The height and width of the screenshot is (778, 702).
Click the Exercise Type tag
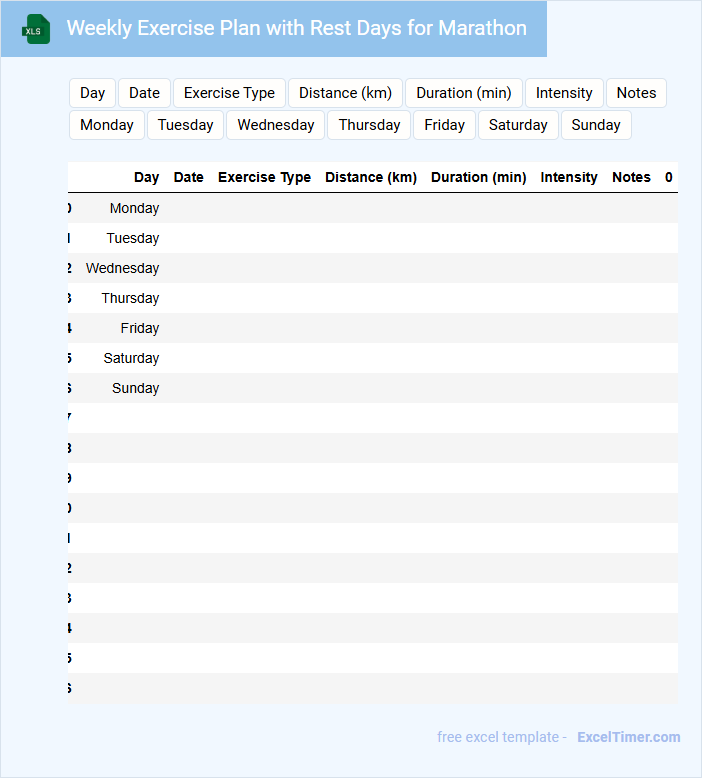(x=229, y=93)
